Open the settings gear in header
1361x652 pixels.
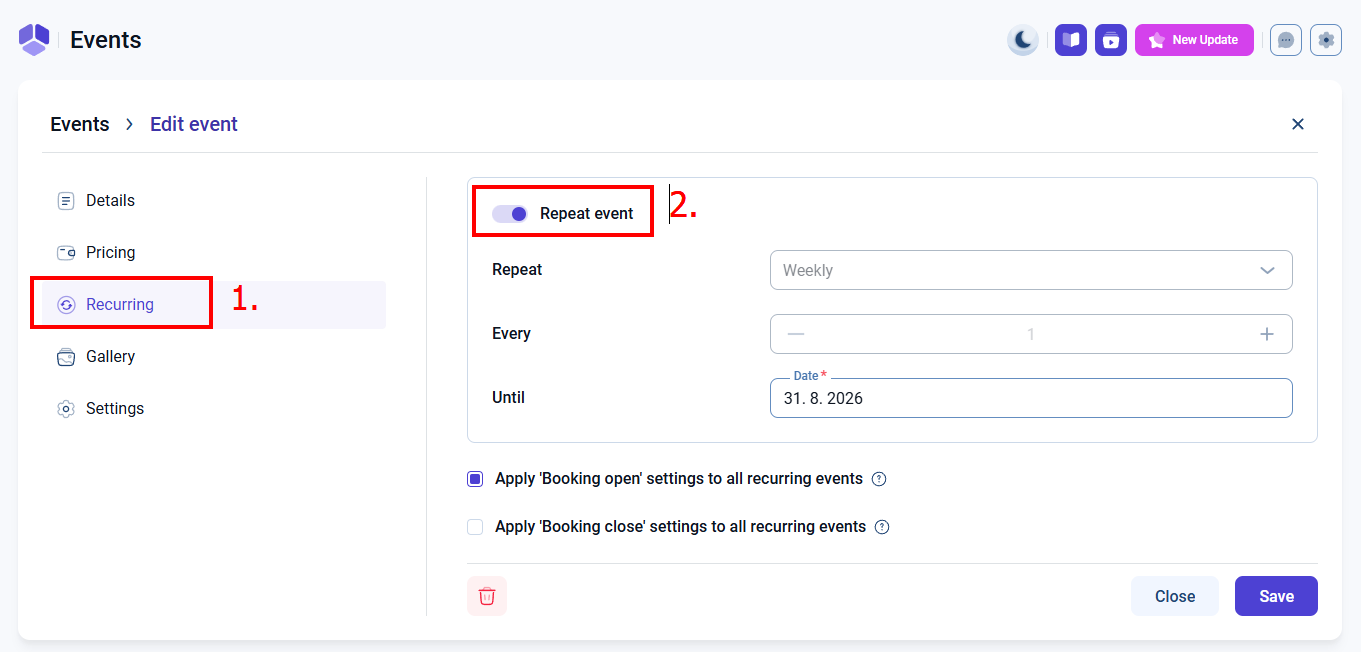[1326, 40]
